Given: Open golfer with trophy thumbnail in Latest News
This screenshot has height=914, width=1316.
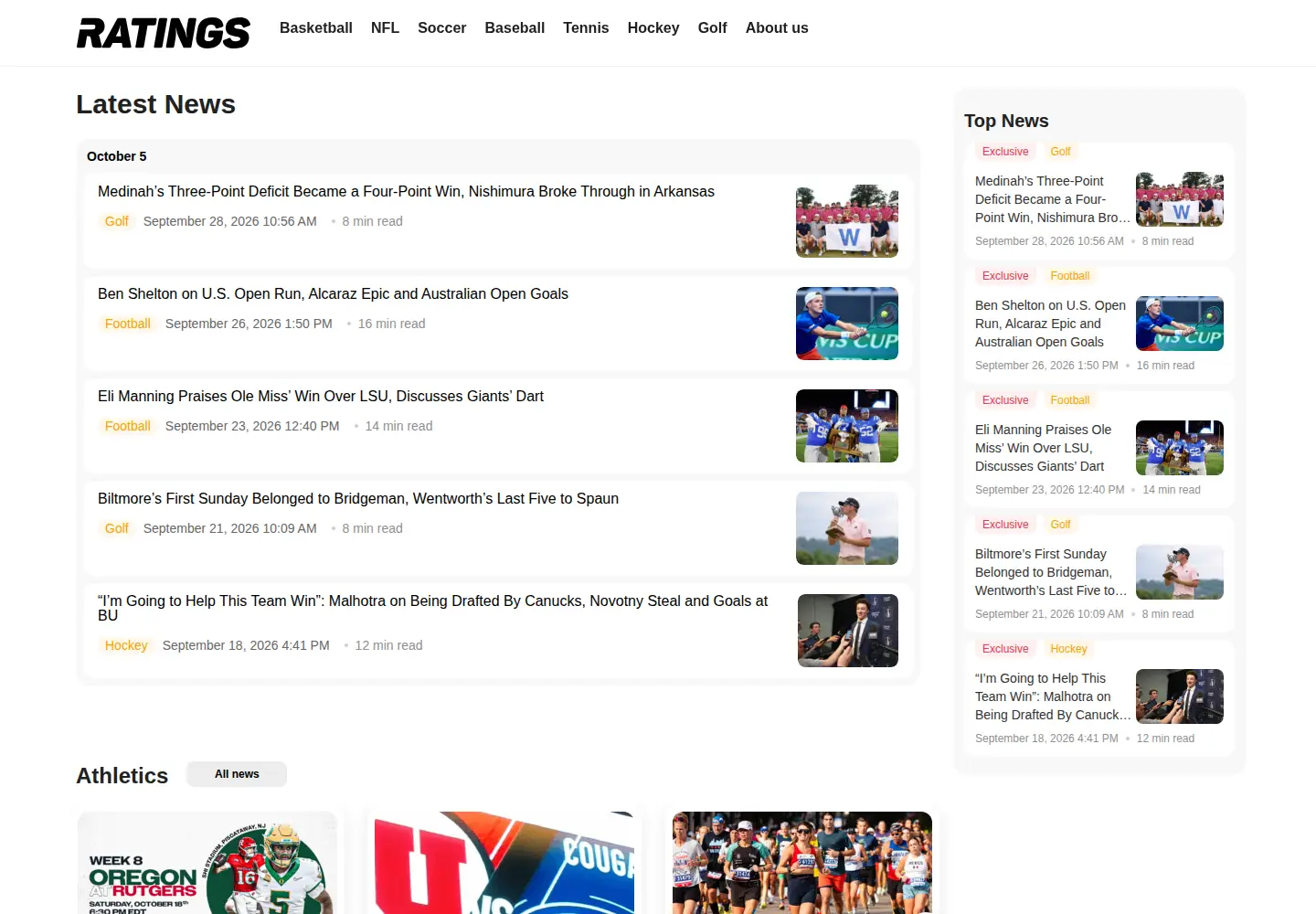Looking at the screenshot, I should (847, 528).
